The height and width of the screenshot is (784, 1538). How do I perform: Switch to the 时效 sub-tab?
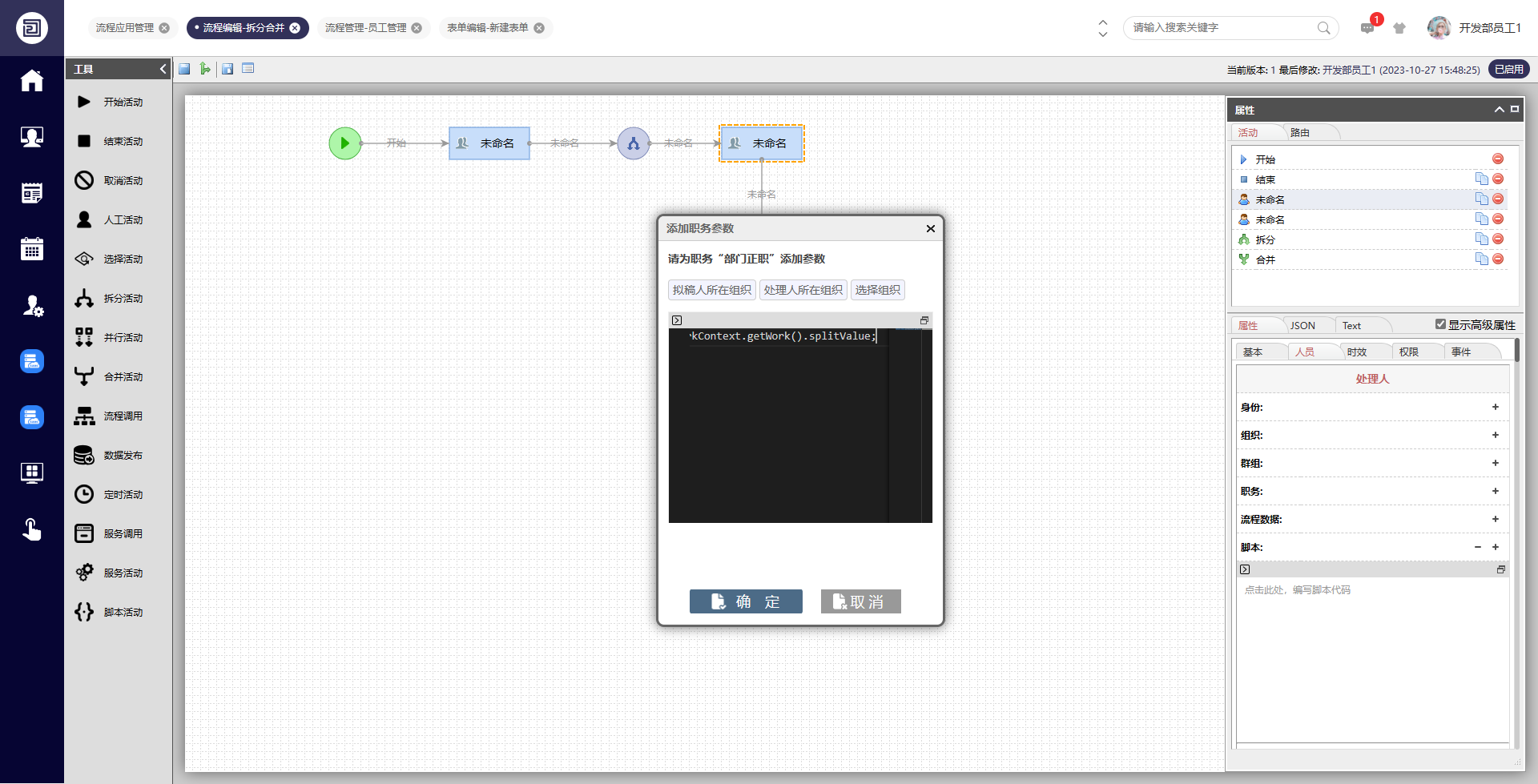(x=1357, y=352)
